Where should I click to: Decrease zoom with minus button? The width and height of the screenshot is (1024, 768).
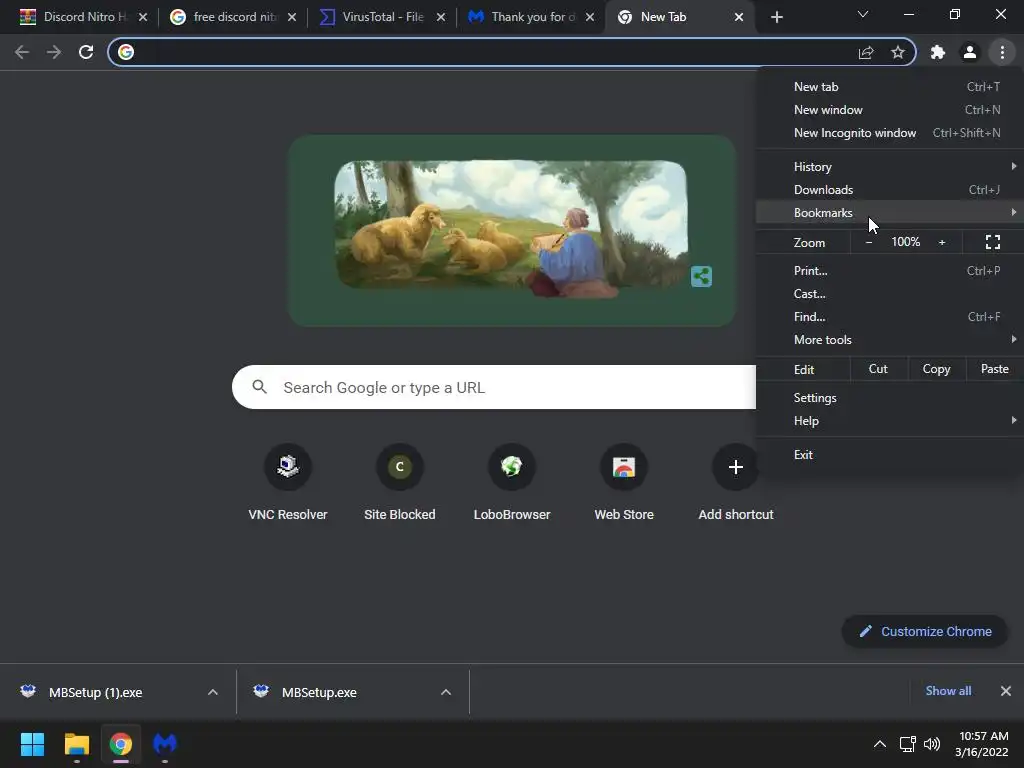point(869,242)
